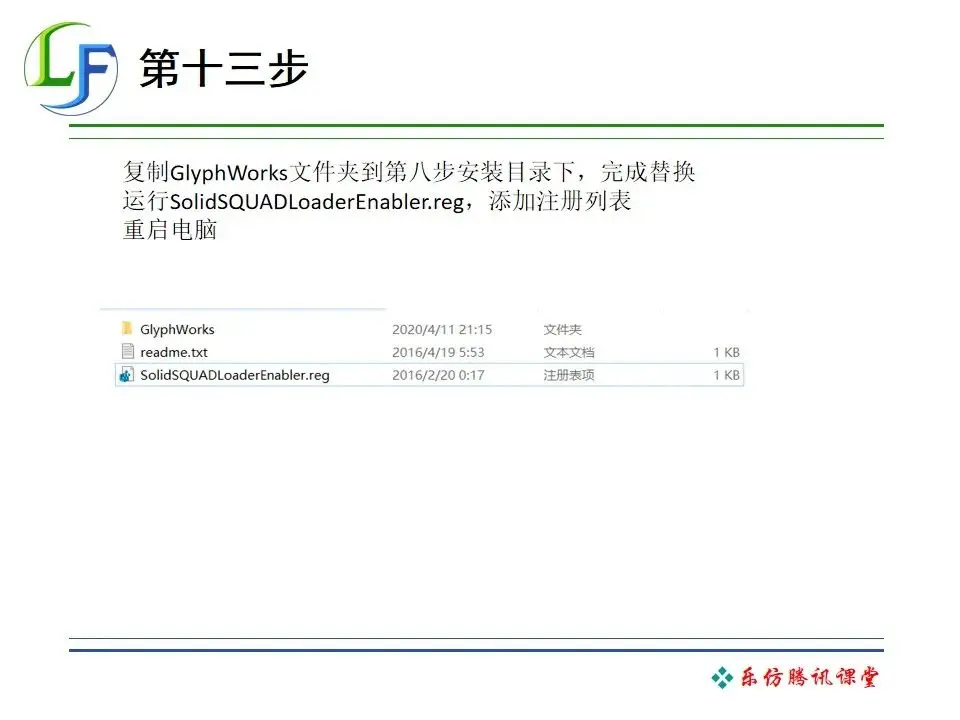Click the date 2016/2/20 0:17
The width and height of the screenshot is (960, 720).
(438, 375)
